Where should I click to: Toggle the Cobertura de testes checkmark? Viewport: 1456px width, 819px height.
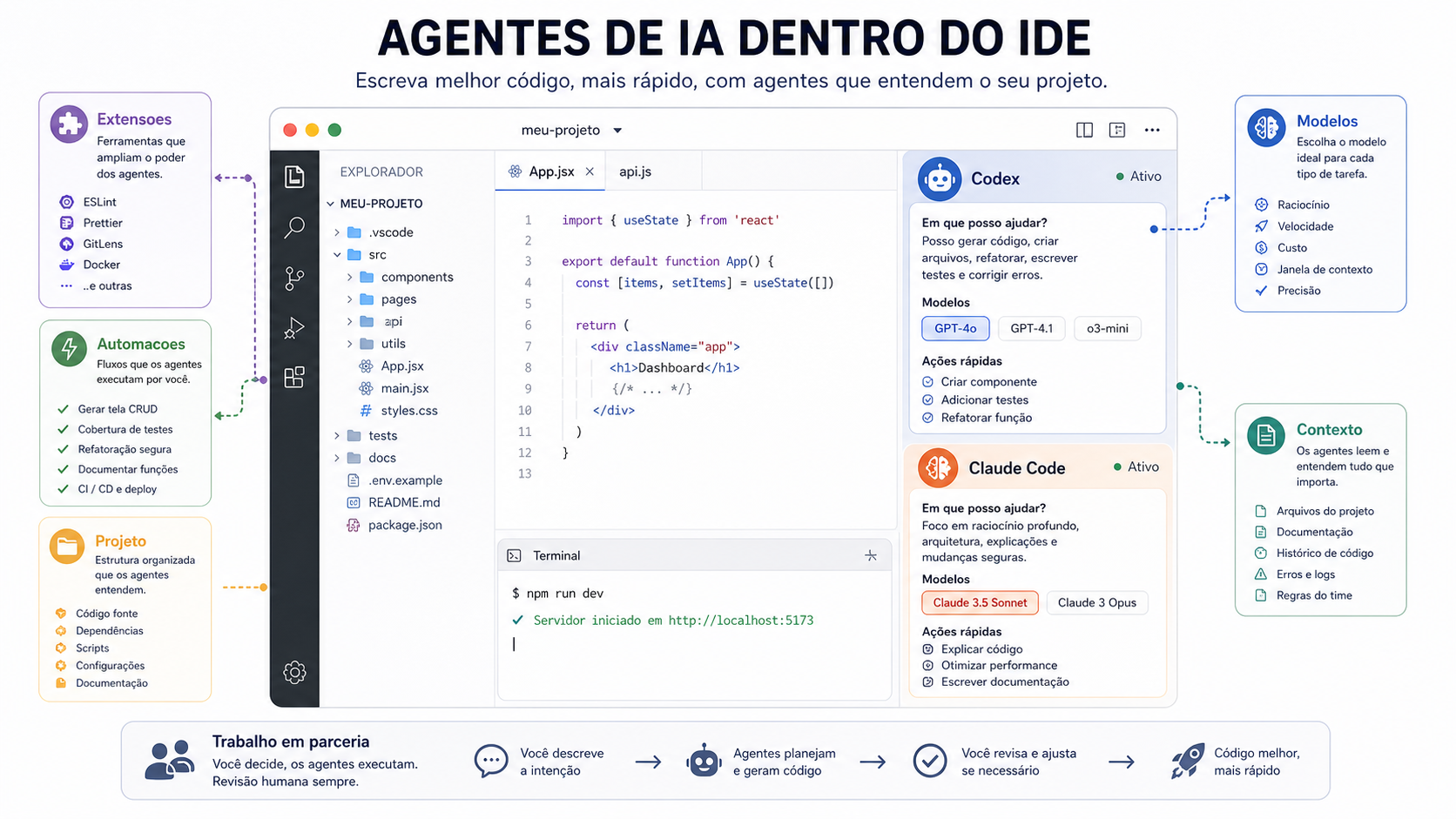[x=63, y=429]
